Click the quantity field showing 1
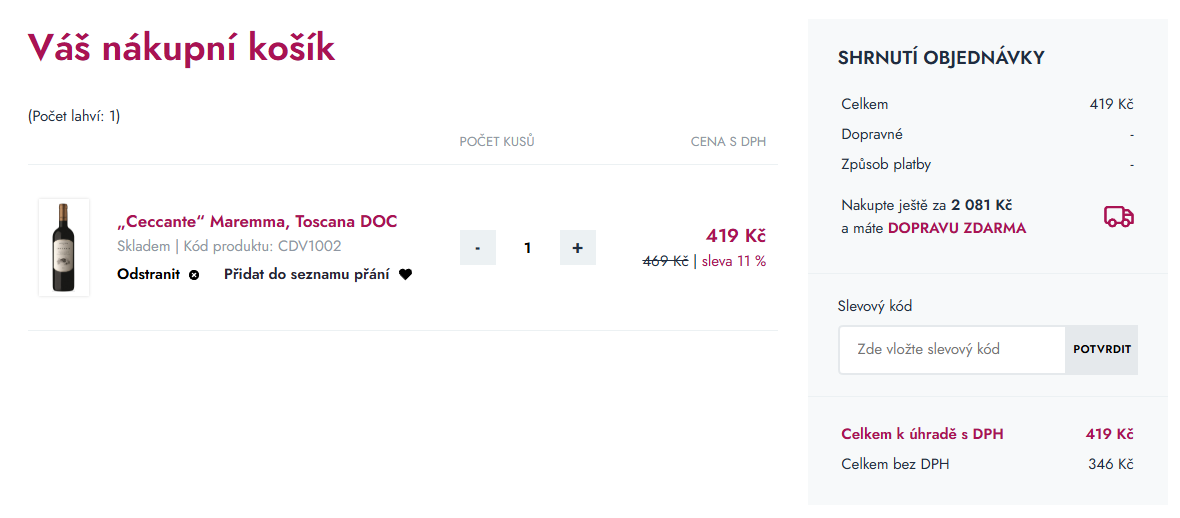This screenshot has width=1180, height=518. point(528,248)
